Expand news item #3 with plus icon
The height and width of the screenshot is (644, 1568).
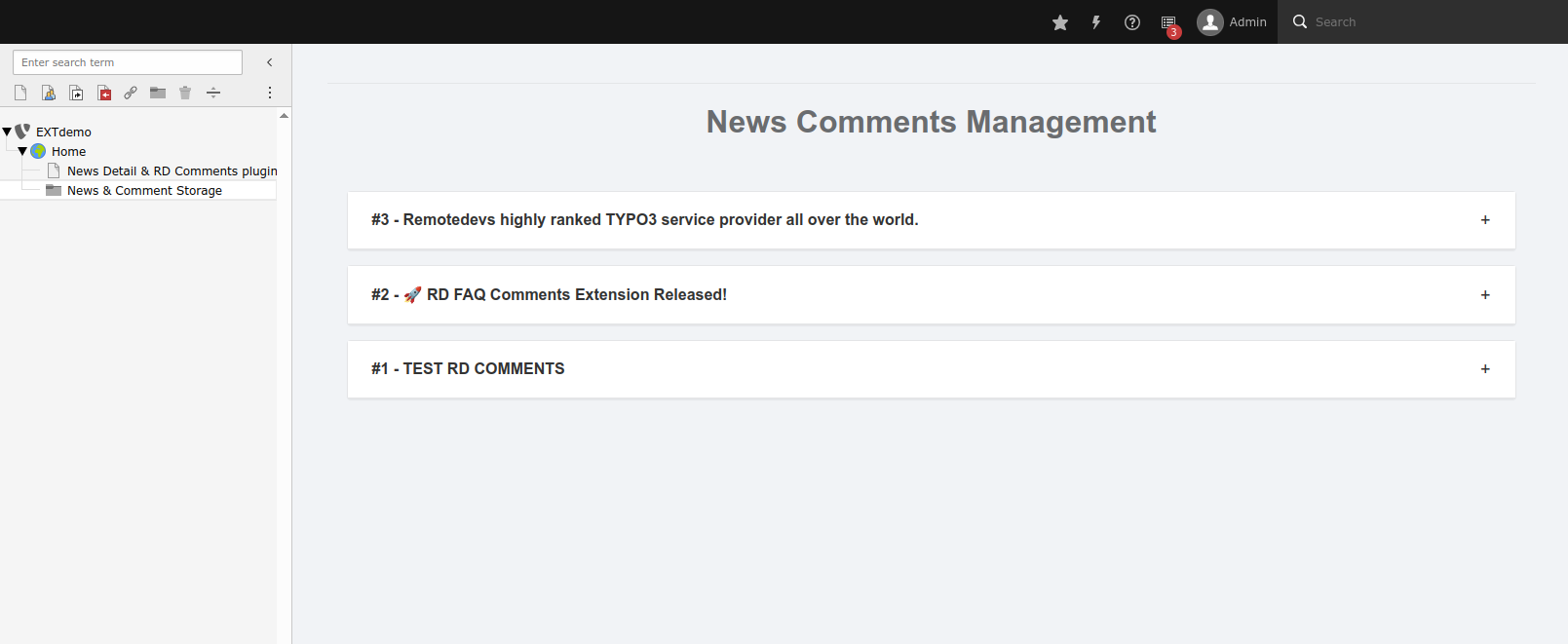click(x=1485, y=220)
